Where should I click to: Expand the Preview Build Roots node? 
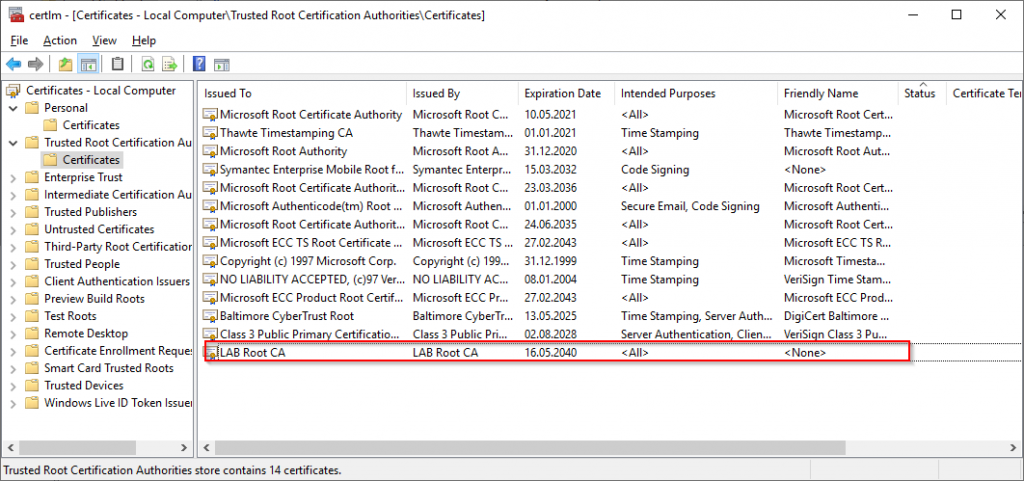[14, 299]
